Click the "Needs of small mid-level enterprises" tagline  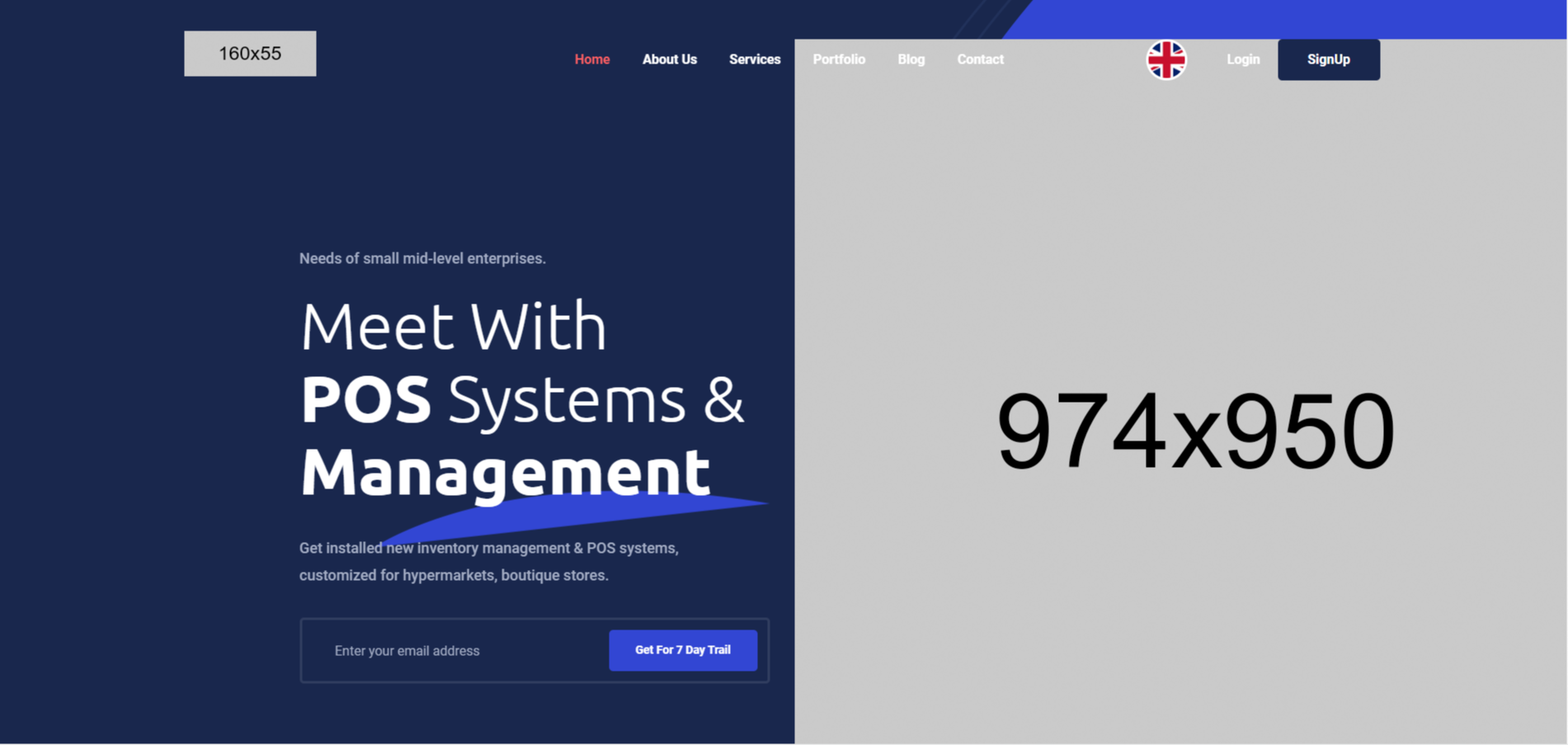point(421,258)
